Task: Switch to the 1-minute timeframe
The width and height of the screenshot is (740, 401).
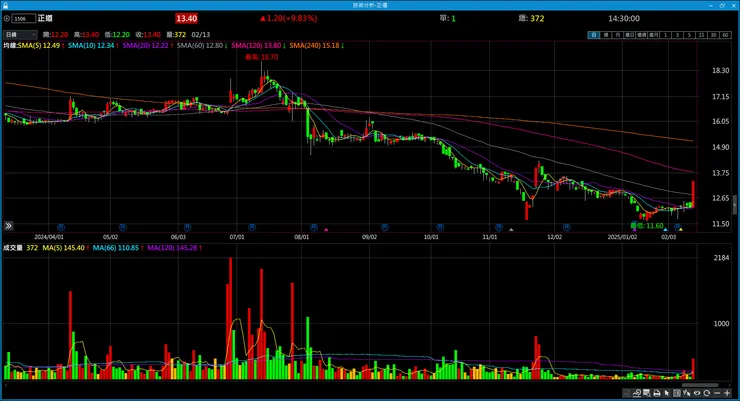Action: click(x=665, y=35)
